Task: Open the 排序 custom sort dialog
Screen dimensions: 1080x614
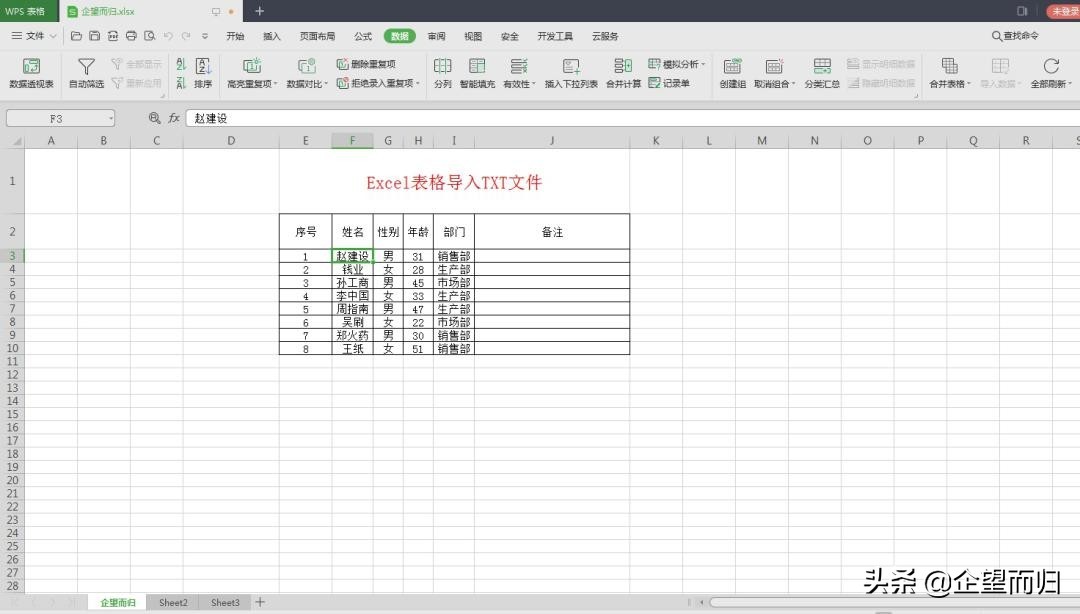Action: [x=203, y=73]
